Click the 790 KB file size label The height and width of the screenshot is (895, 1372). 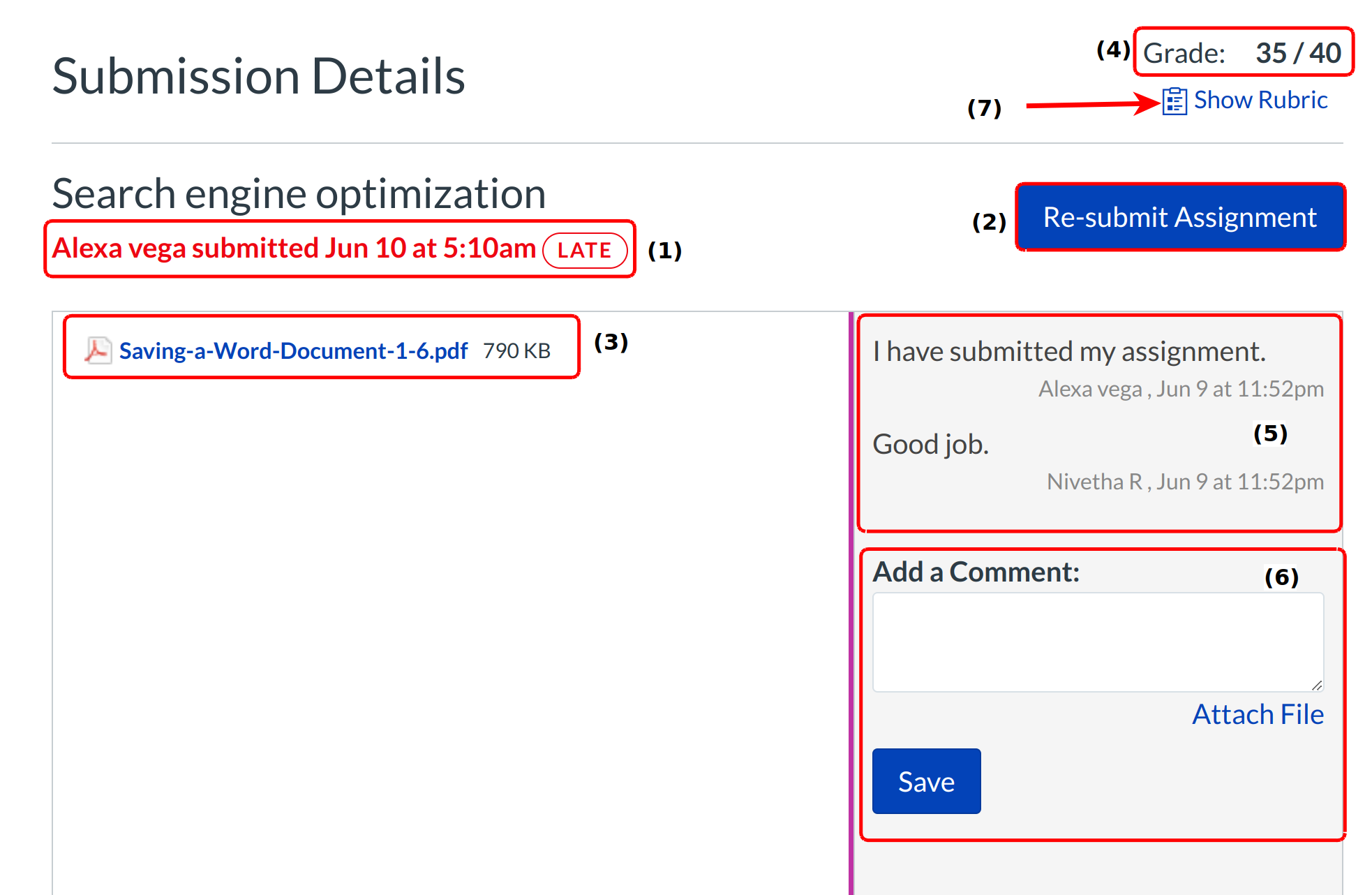coord(516,350)
